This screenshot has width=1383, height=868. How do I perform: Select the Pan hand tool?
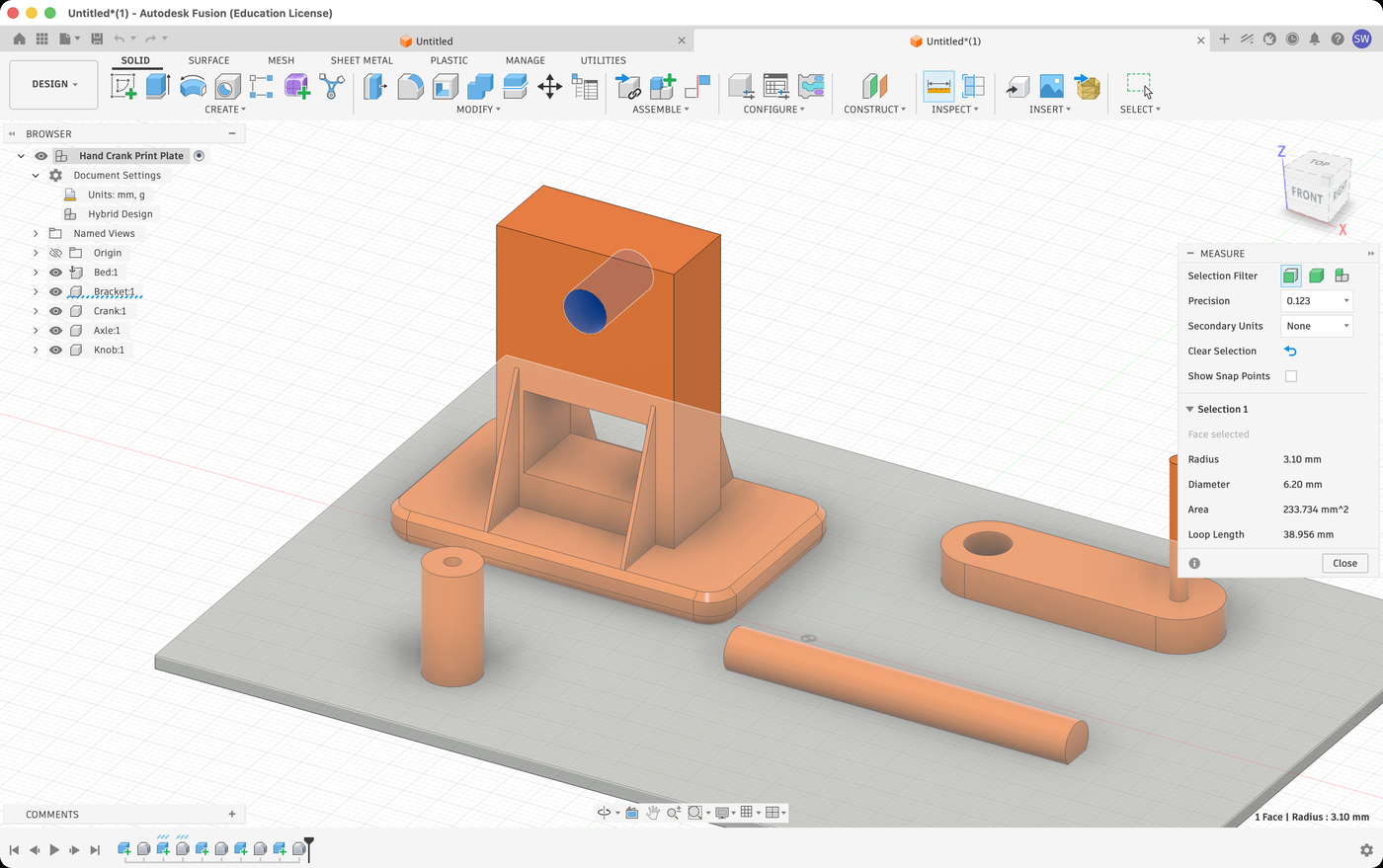[x=653, y=813]
